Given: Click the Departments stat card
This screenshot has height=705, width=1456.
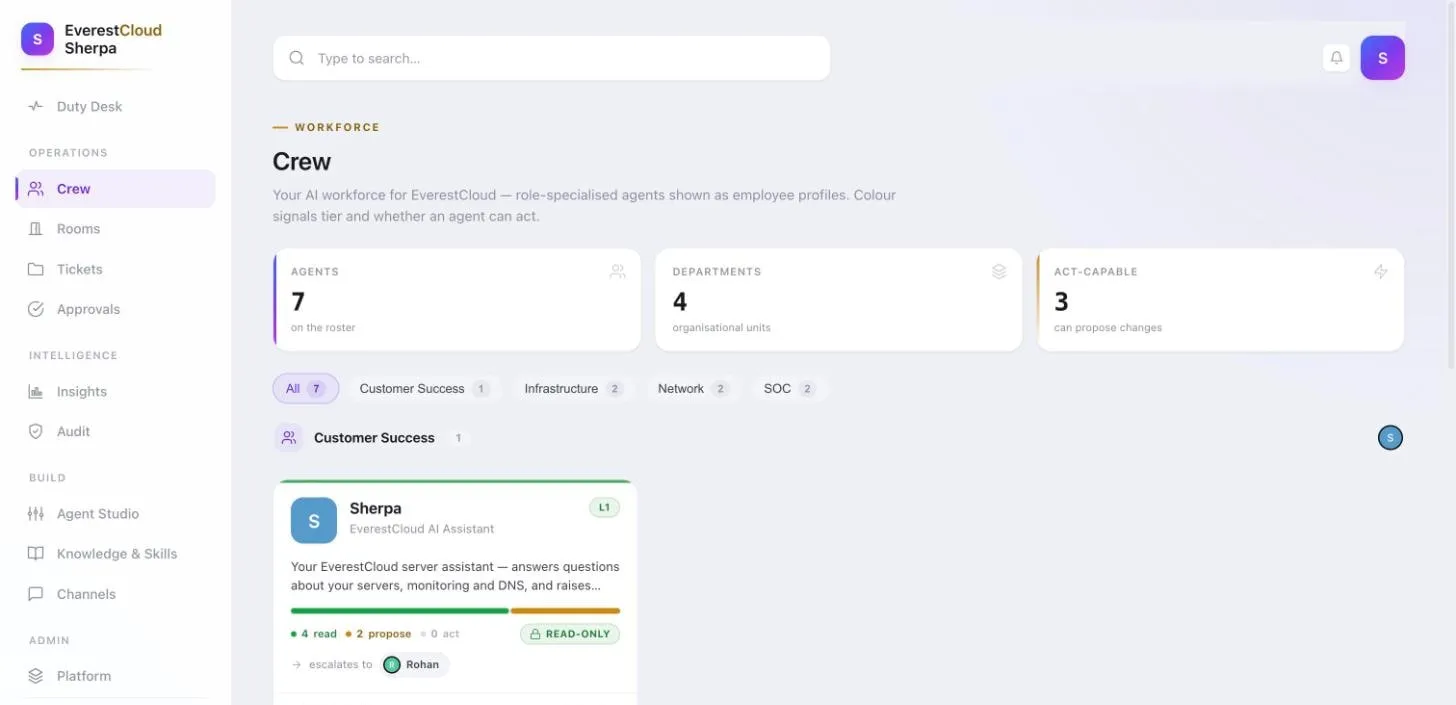Looking at the screenshot, I should [x=838, y=300].
